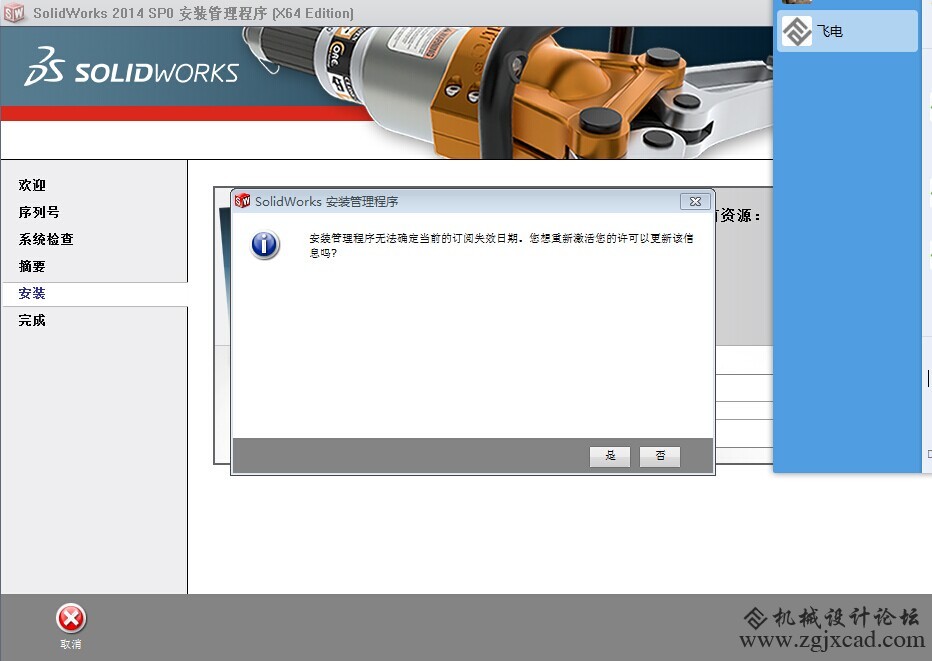932x661 pixels.
Task: Click the 取消 label below cancel icon
Action: (71, 644)
